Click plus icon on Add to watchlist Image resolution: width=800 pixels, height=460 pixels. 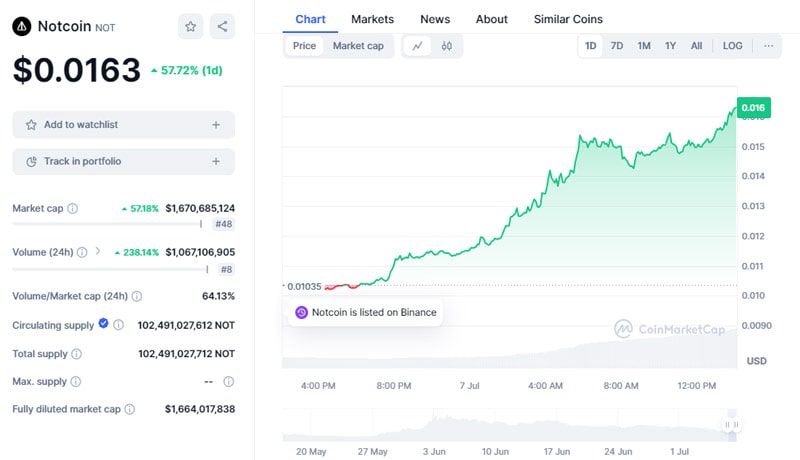(216, 125)
